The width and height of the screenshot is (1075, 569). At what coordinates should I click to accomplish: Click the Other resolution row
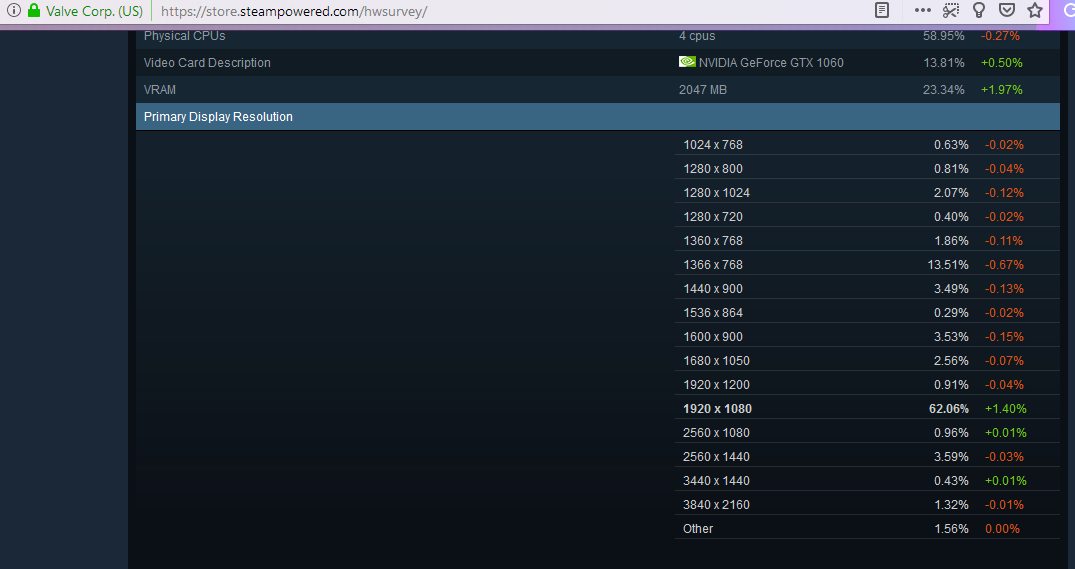click(698, 529)
